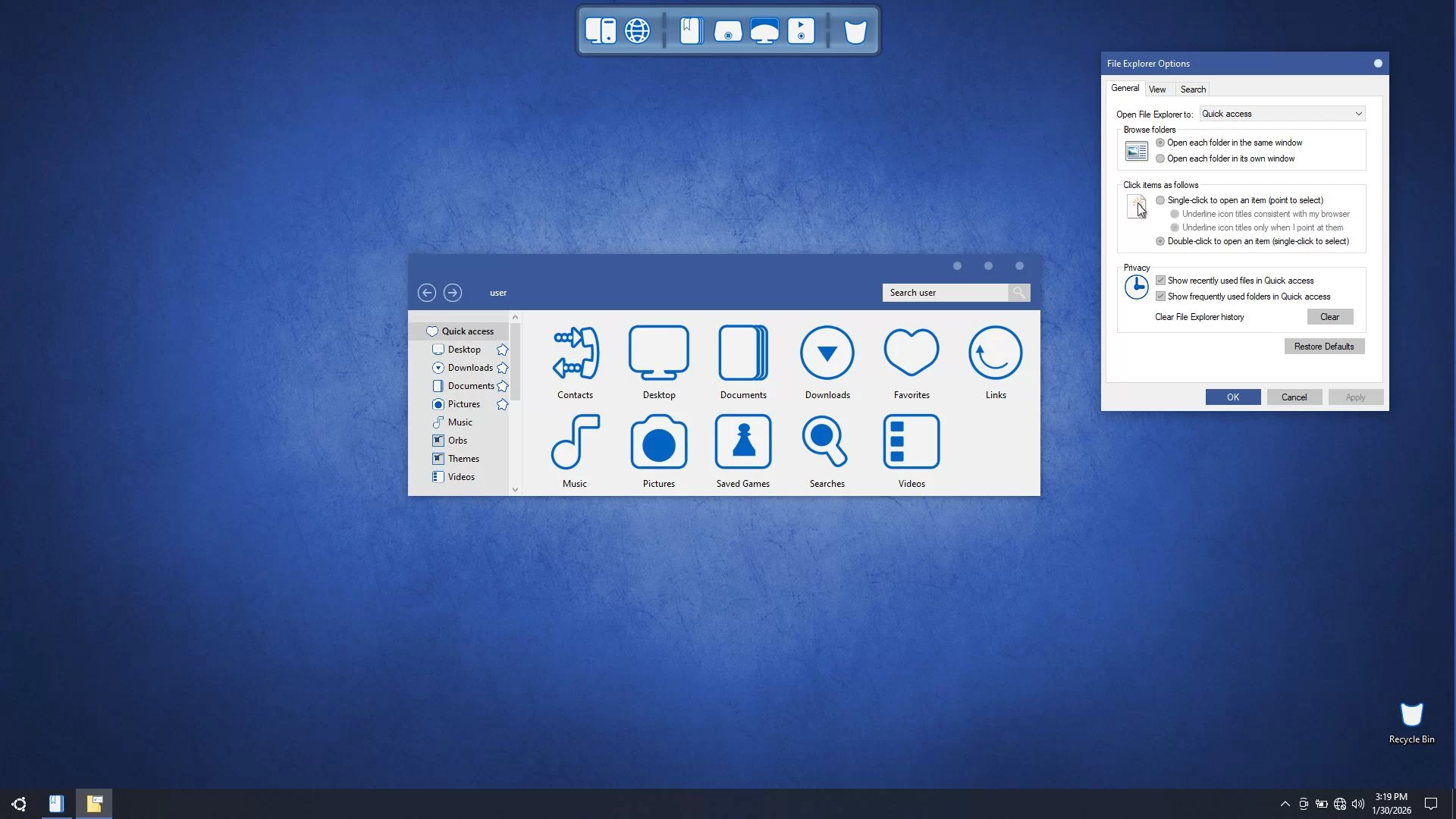Show hidden system tray icons chevron
1456x819 pixels.
(1285, 804)
